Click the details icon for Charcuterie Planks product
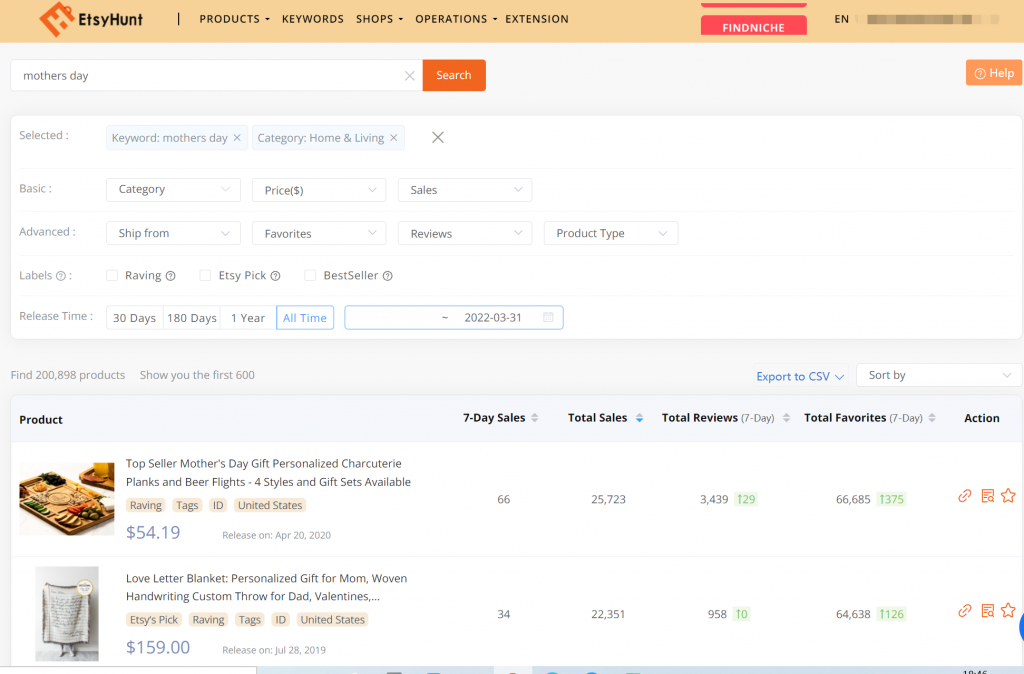The width and height of the screenshot is (1024, 674). [x=987, y=496]
